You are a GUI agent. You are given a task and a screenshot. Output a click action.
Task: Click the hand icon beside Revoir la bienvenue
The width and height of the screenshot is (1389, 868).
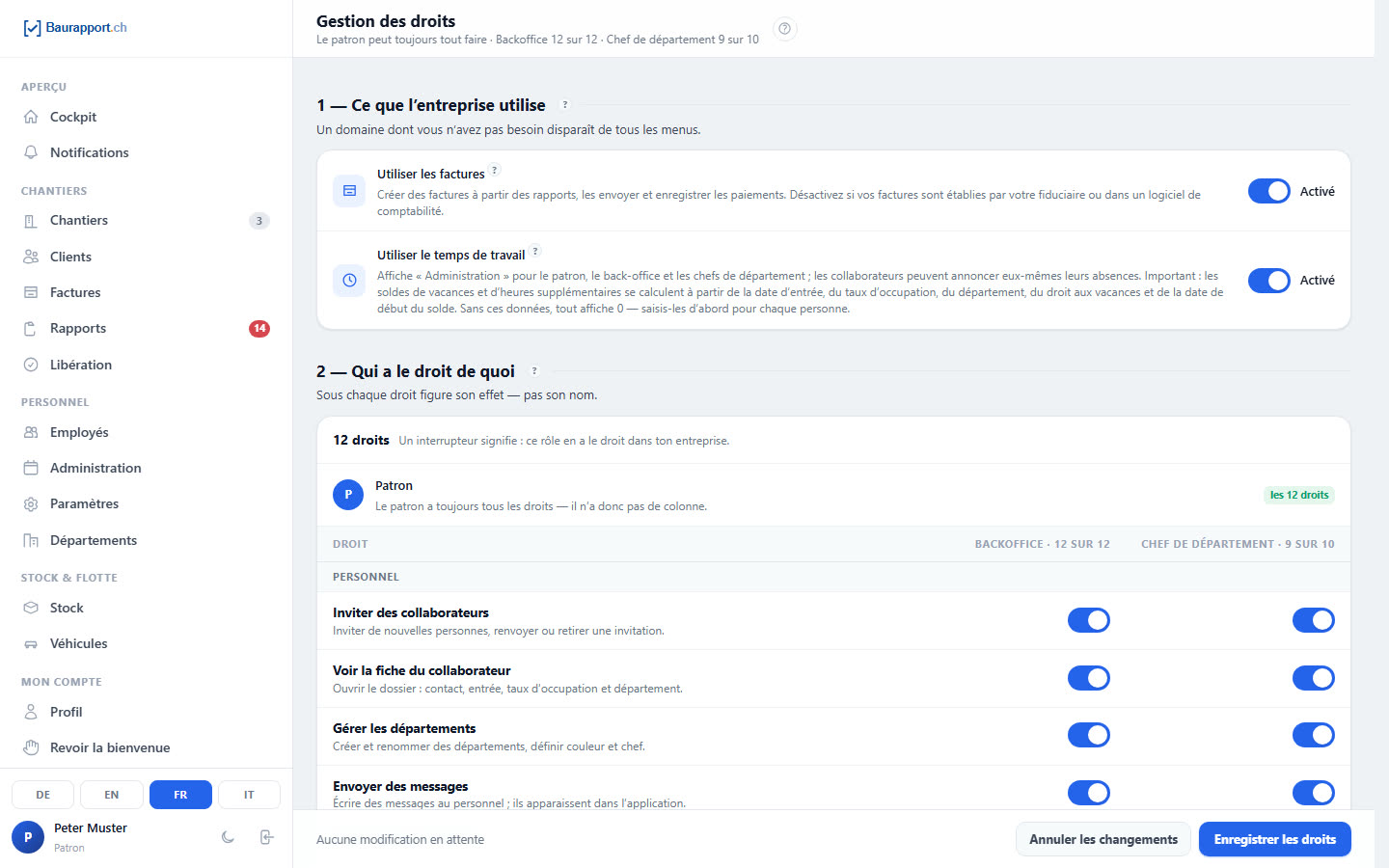(x=31, y=747)
